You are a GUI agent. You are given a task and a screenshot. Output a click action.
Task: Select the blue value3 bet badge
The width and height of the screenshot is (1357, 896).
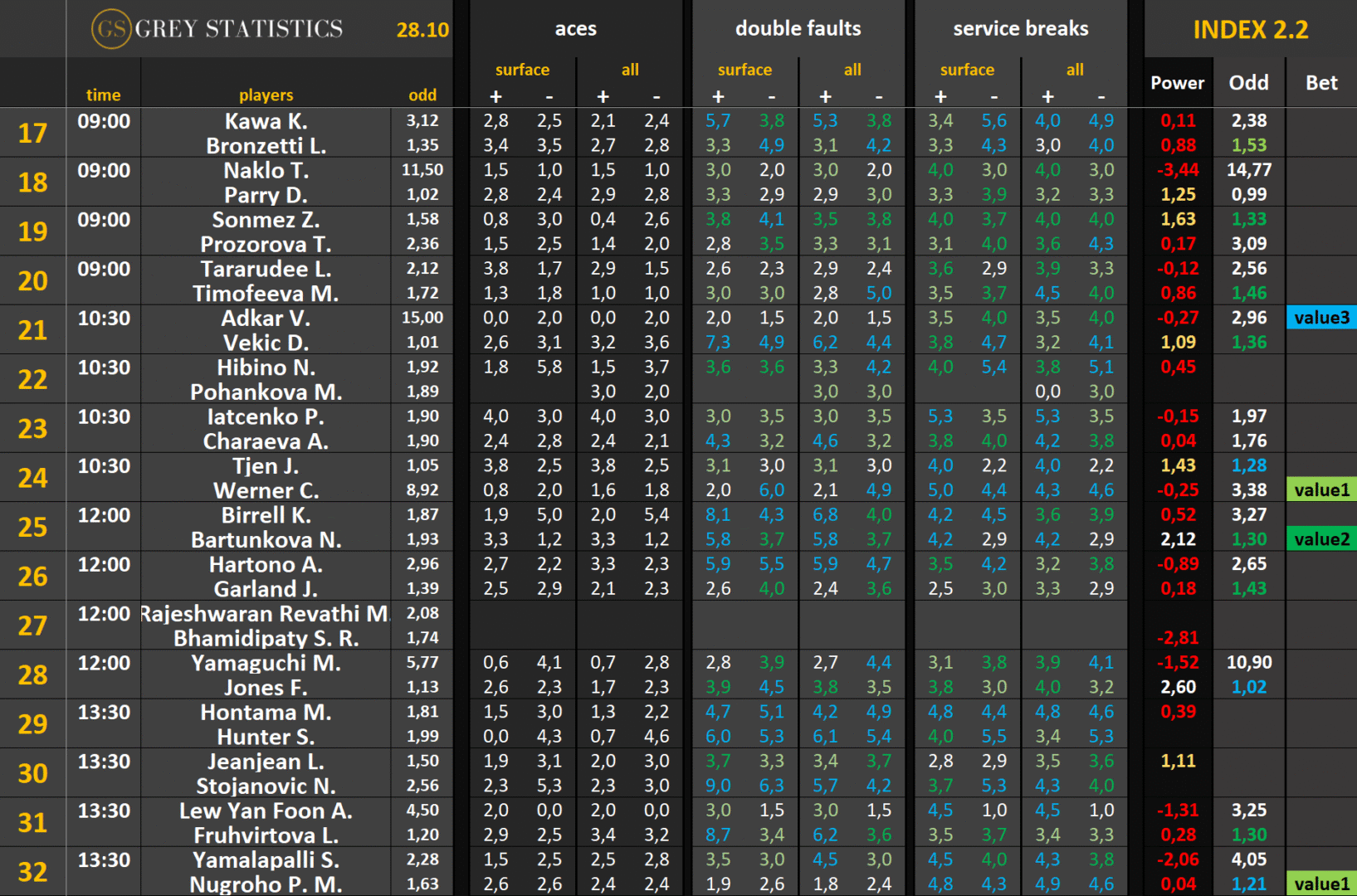(x=1321, y=318)
